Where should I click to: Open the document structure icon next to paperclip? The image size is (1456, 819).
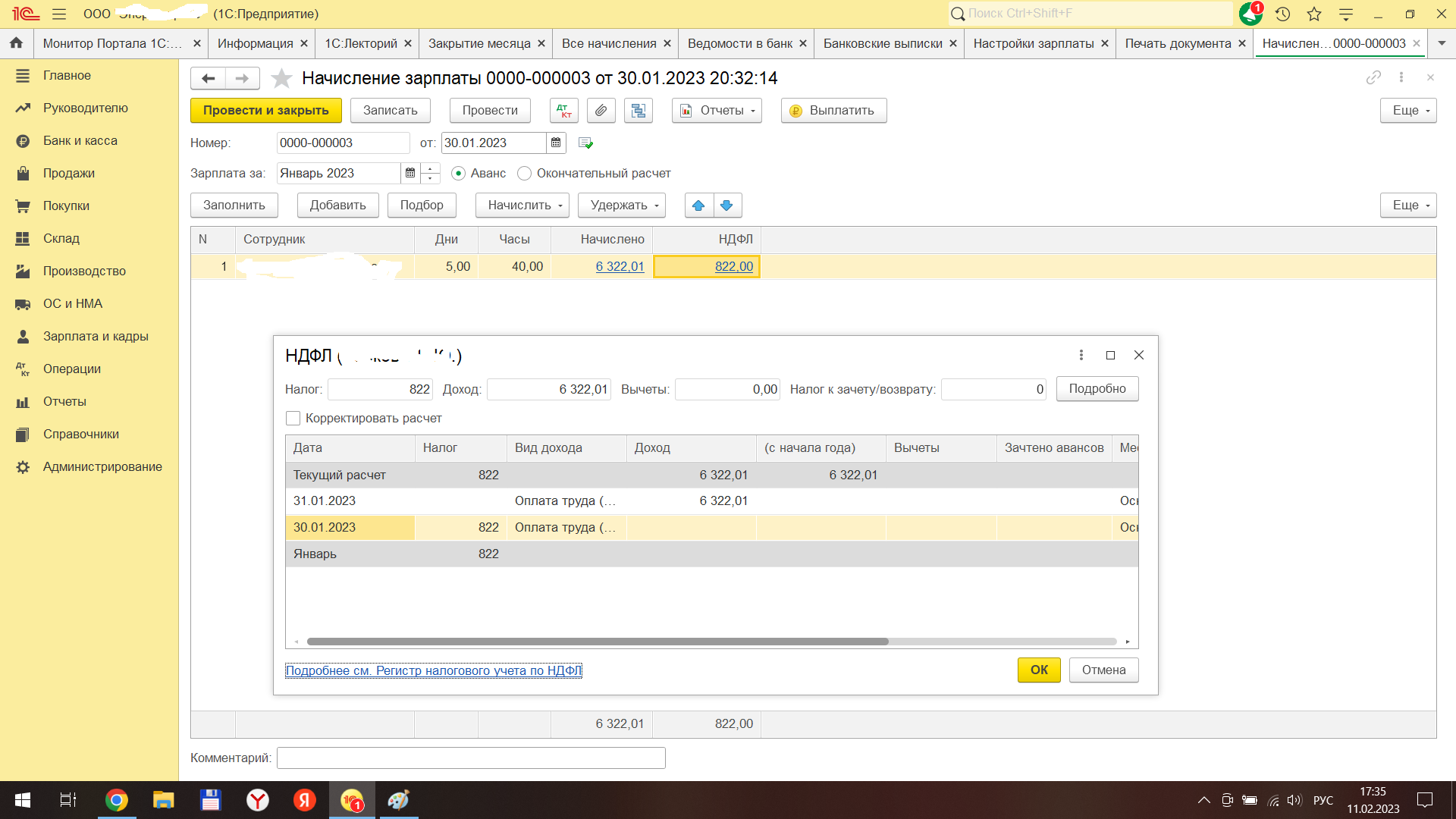[638, 111]
